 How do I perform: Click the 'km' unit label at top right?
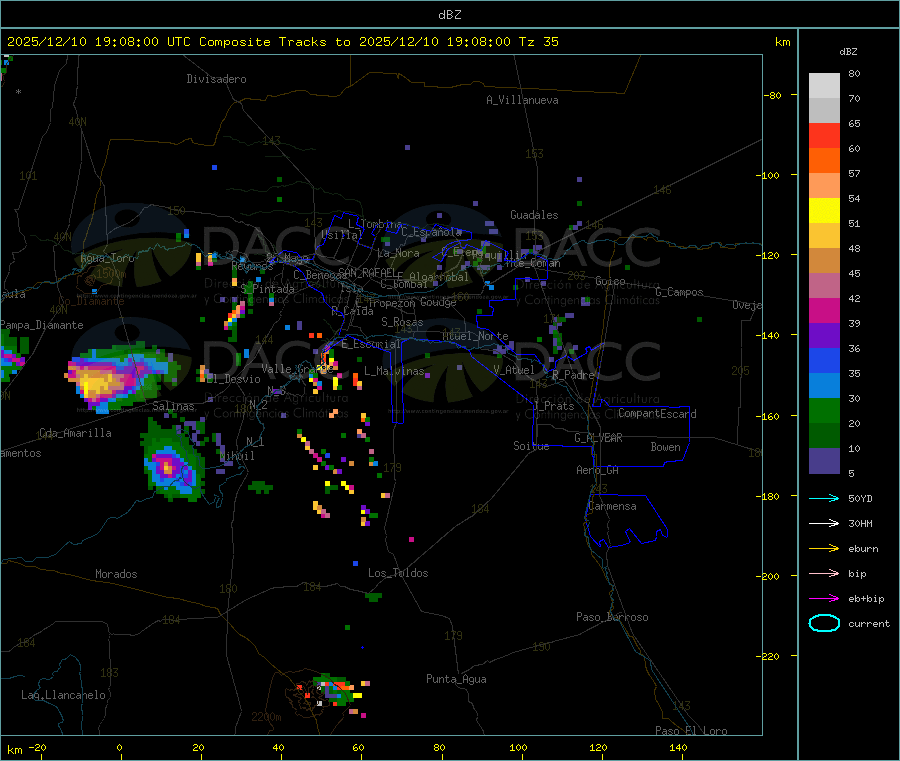[782, 42]
